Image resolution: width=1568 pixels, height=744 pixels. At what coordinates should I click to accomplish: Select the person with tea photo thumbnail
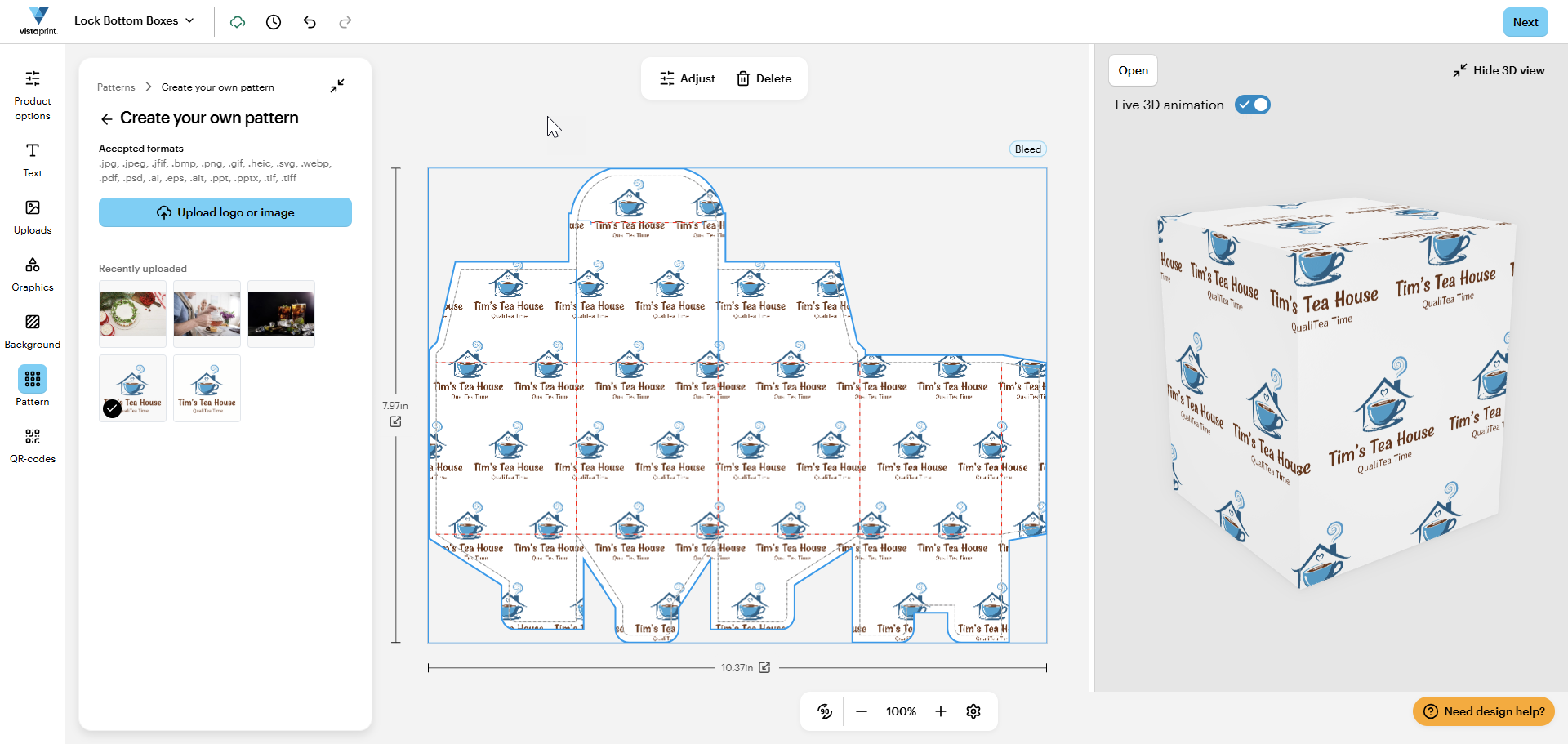pyautogui.click(x=207, y=314)
